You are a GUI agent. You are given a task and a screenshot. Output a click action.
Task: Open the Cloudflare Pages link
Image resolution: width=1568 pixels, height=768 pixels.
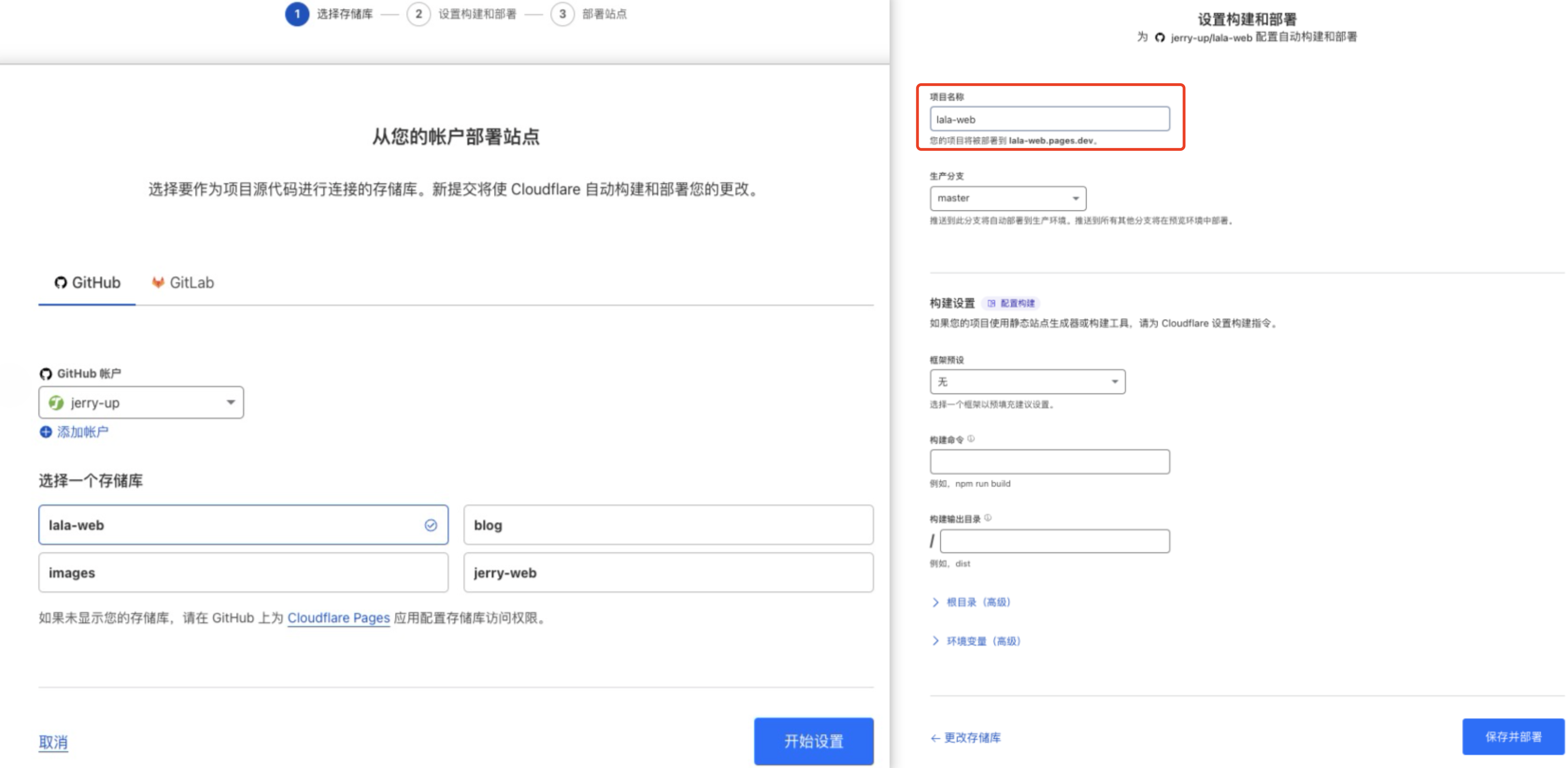[x=339, y=618]
